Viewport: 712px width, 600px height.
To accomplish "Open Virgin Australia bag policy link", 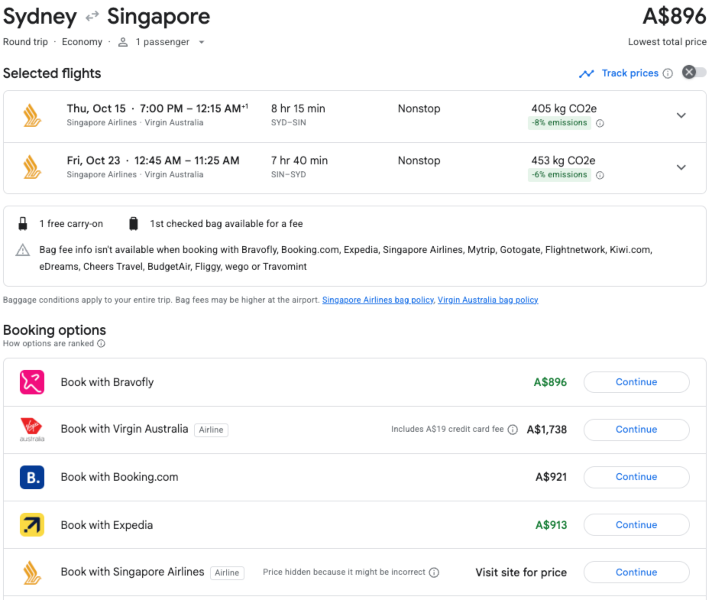I will 488,300.
